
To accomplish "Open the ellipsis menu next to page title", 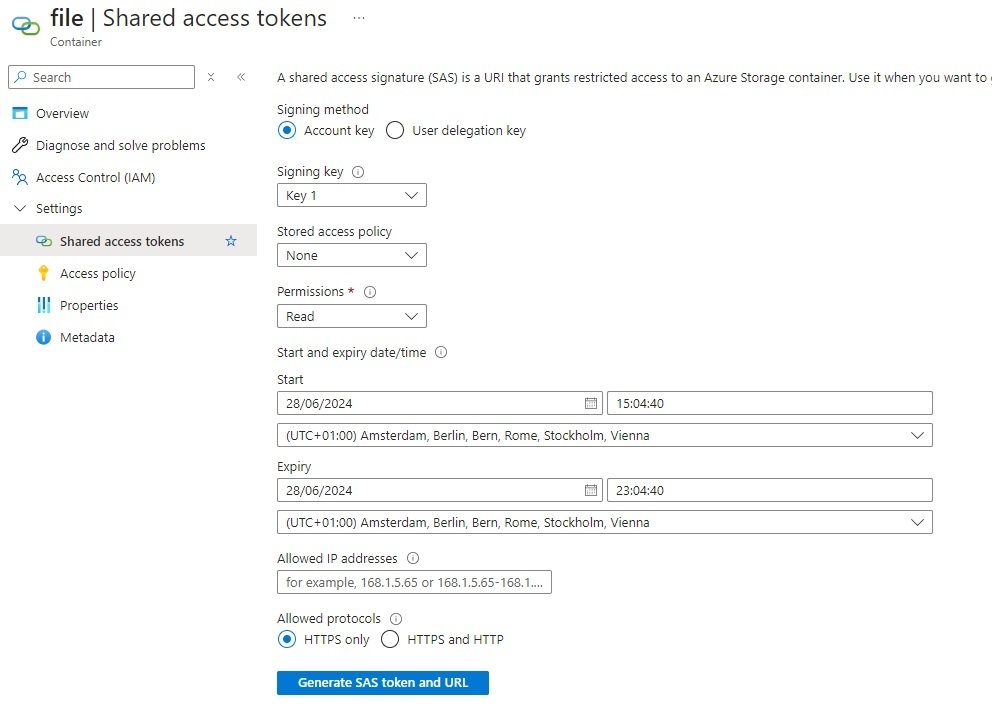I will click(x=357, y=17).
